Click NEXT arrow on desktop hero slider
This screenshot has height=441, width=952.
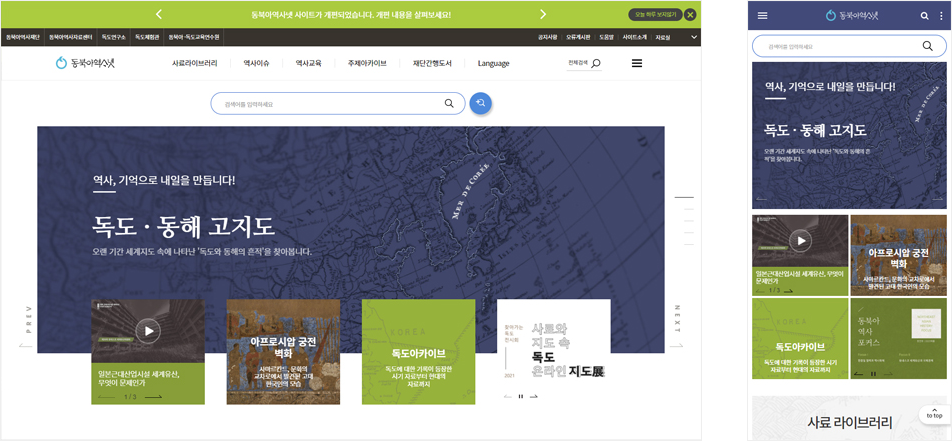[677, 346]
